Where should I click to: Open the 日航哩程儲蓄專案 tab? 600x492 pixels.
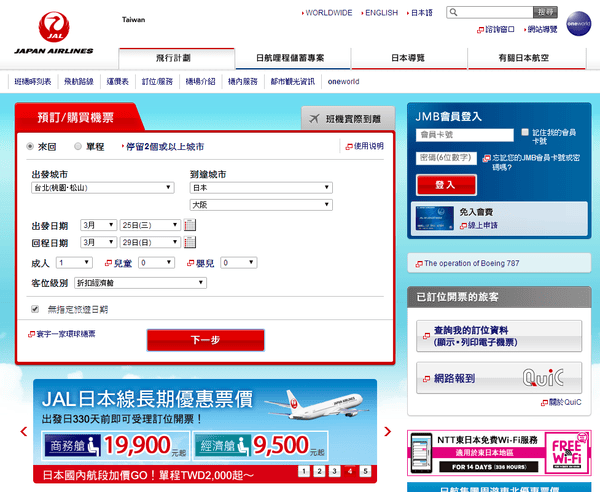coord(293,58)
